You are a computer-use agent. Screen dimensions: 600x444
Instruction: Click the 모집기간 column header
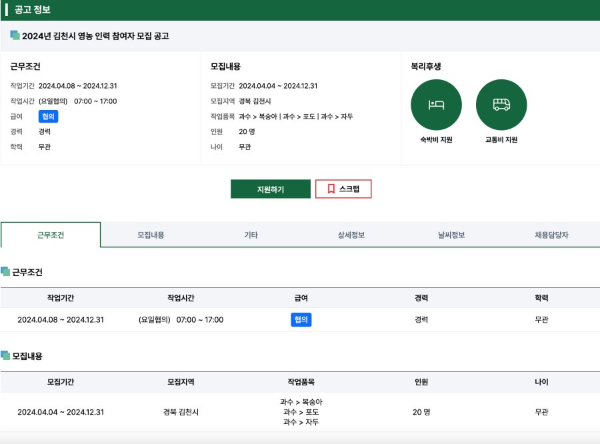60,382
